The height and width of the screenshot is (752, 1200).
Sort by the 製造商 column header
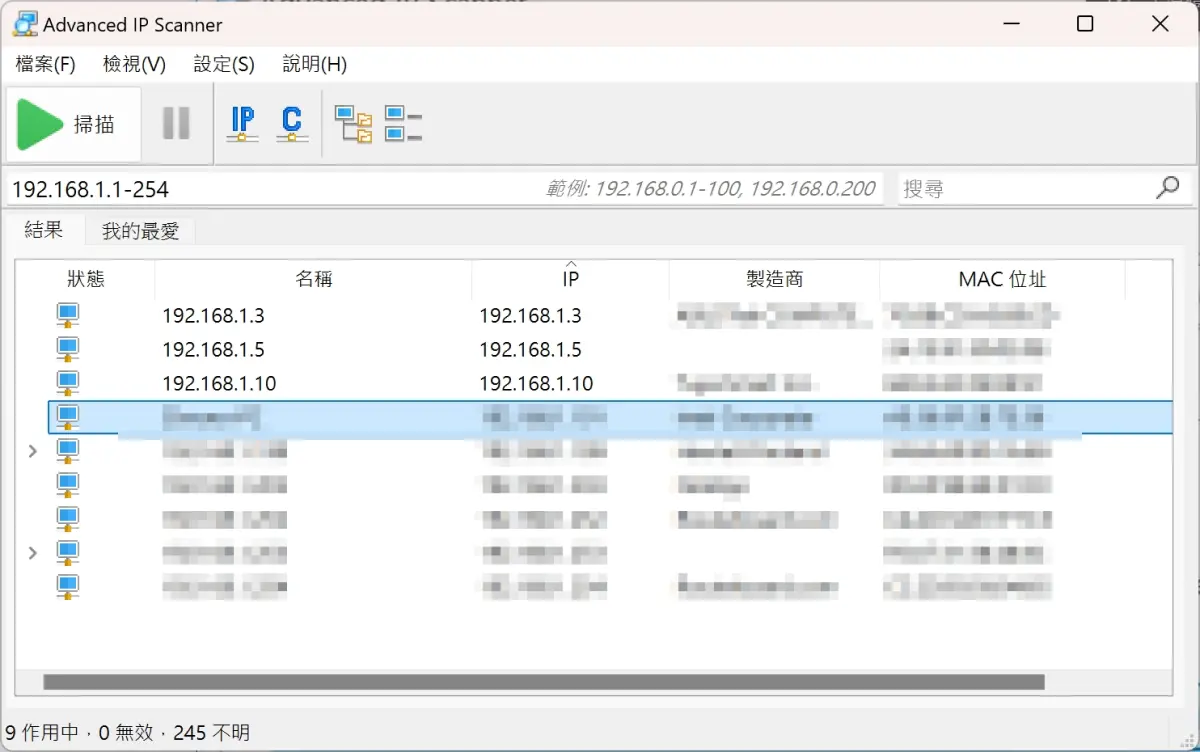pyautogui.click(x=775, y=279)
